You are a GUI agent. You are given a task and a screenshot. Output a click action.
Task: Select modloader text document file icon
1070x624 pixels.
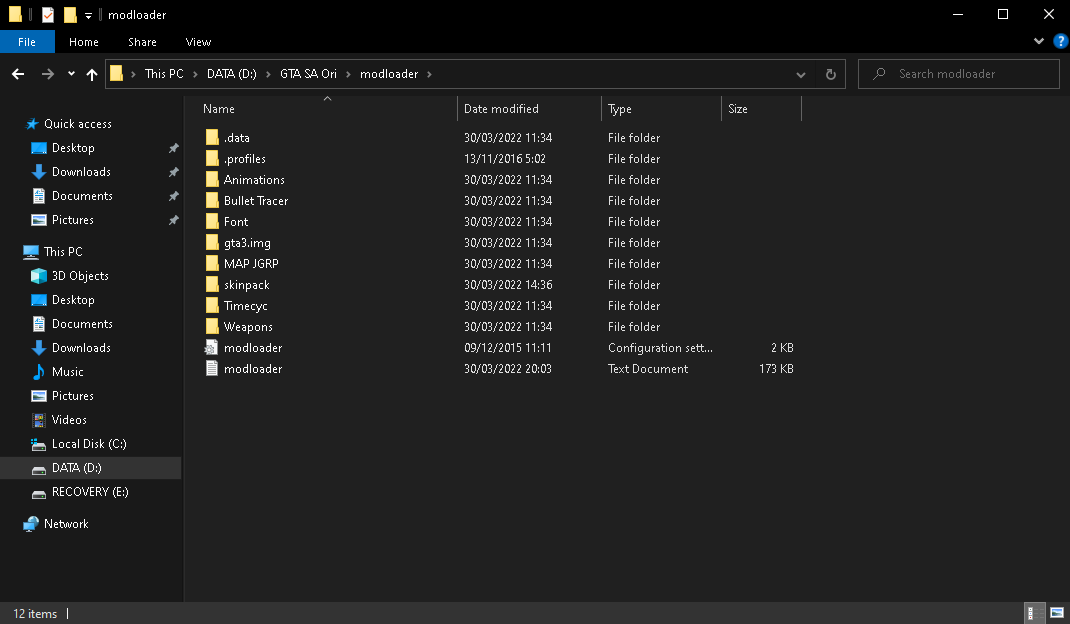pyautogui.click(x=212, y=369)
